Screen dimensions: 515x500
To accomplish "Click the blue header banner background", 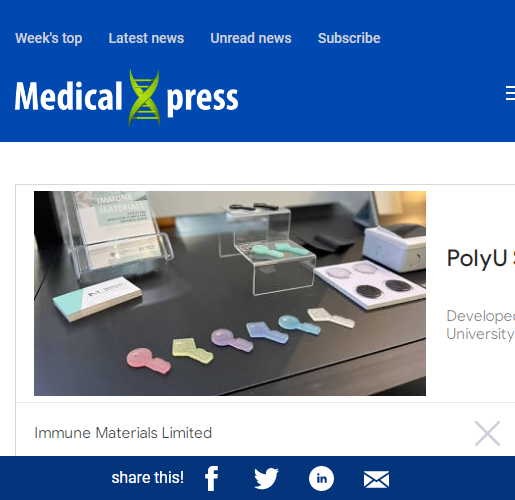I will point(367,100).
